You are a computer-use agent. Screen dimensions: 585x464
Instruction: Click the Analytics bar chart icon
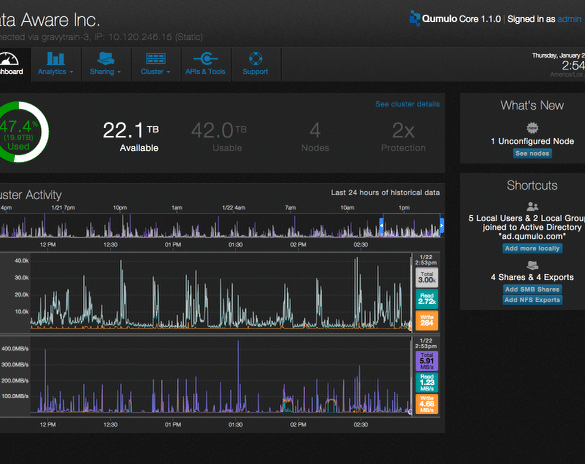click(56, 59)
